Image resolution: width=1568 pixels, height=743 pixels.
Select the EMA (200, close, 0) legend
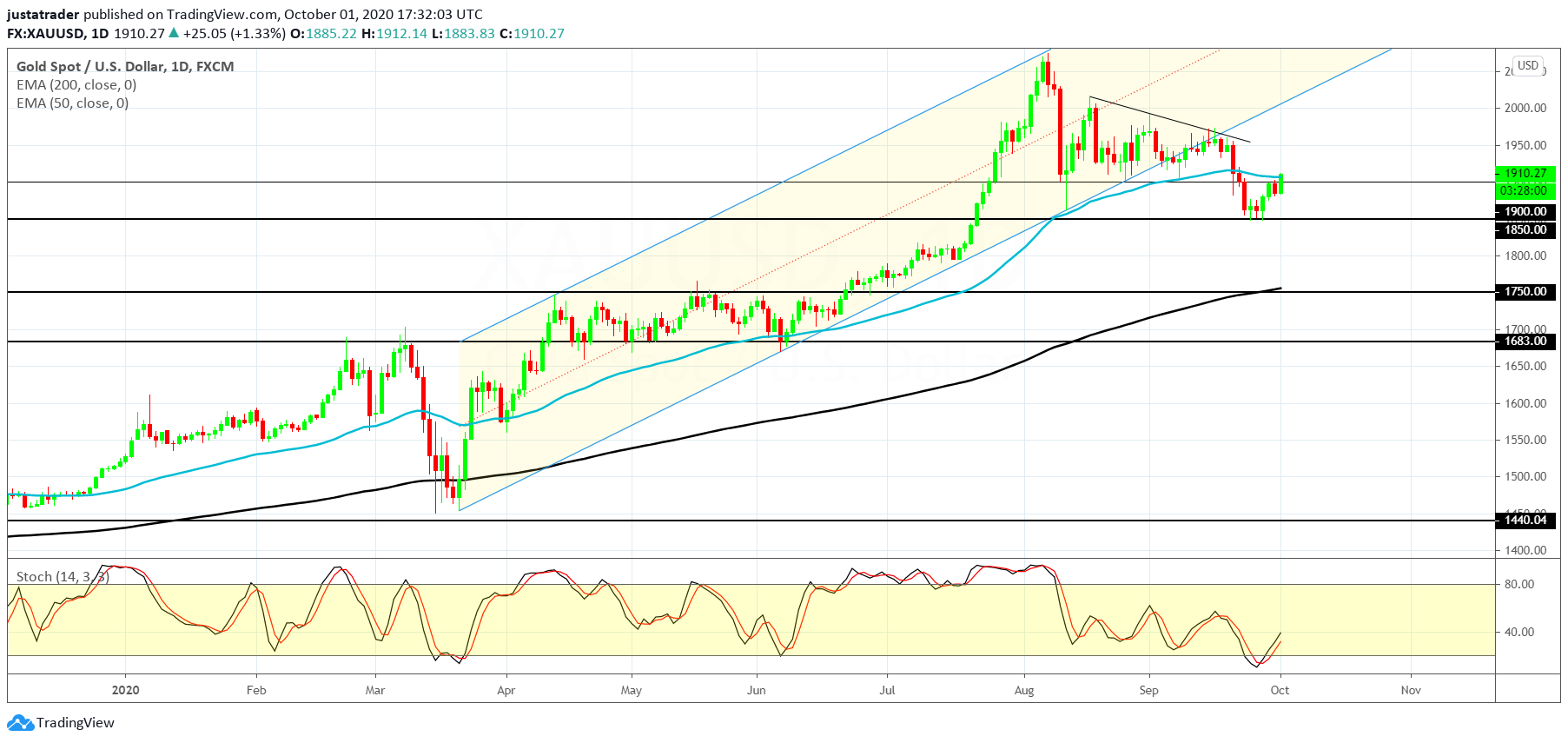click(76, 85)
